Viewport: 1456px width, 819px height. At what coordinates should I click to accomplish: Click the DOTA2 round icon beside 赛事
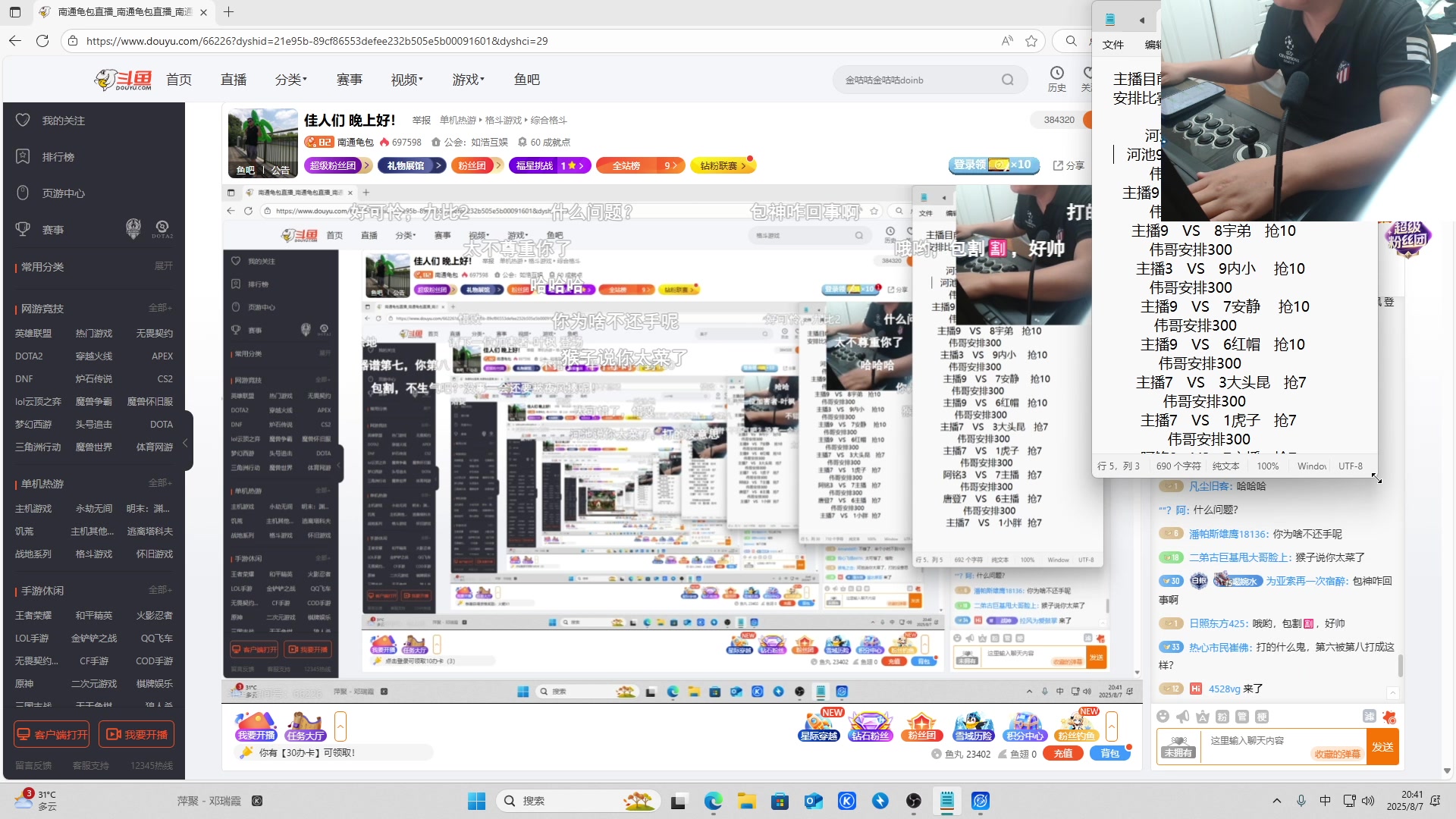(162, 228)
